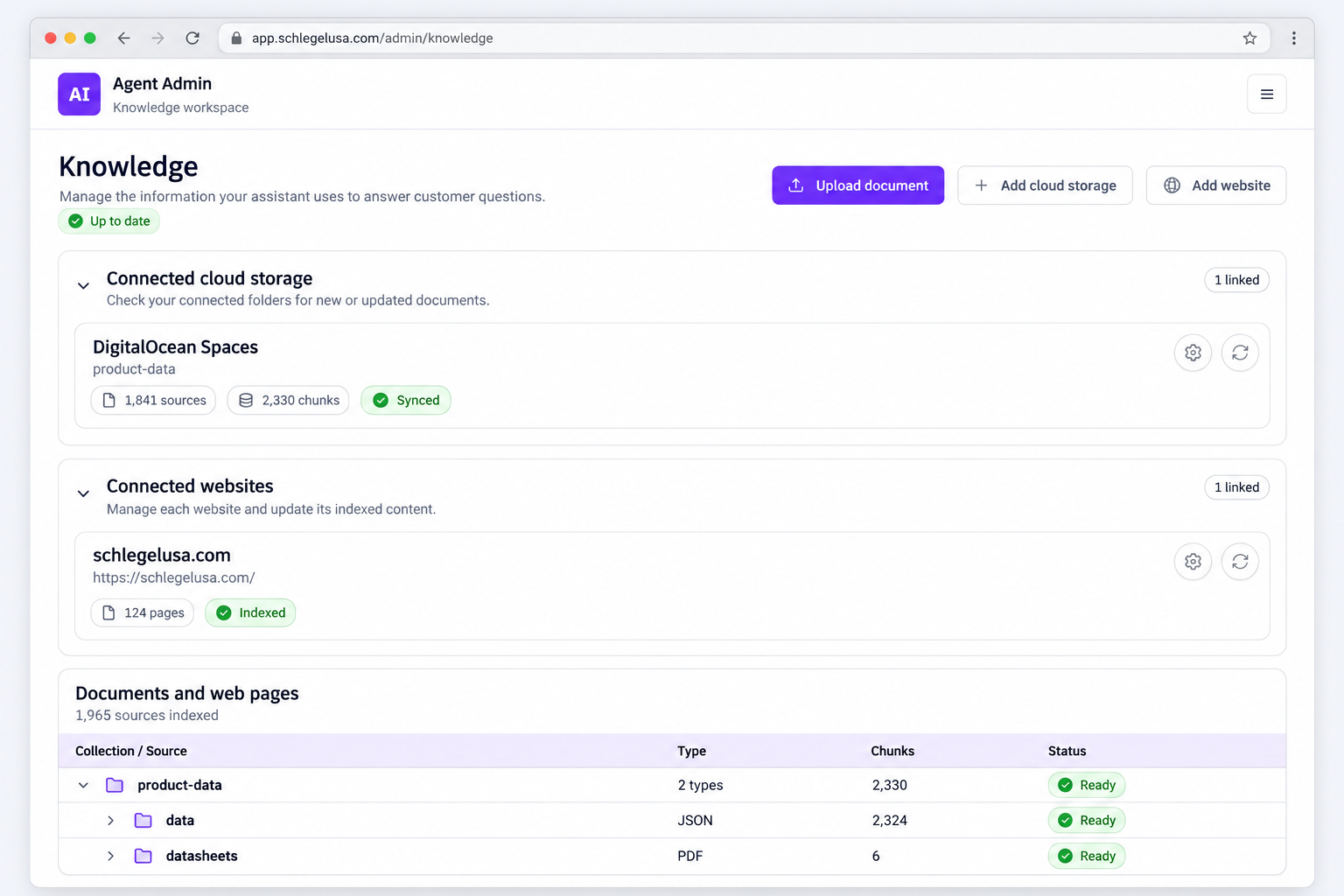Click Add website button
This screenshot has width=1344, height=896.
click(1216, 185)
